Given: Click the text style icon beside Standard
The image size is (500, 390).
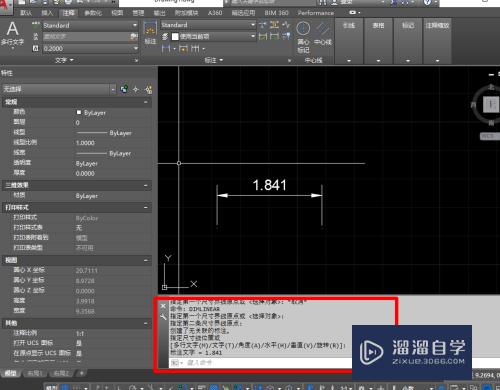Looking at the screenshot, I should [x=36, y=25].
